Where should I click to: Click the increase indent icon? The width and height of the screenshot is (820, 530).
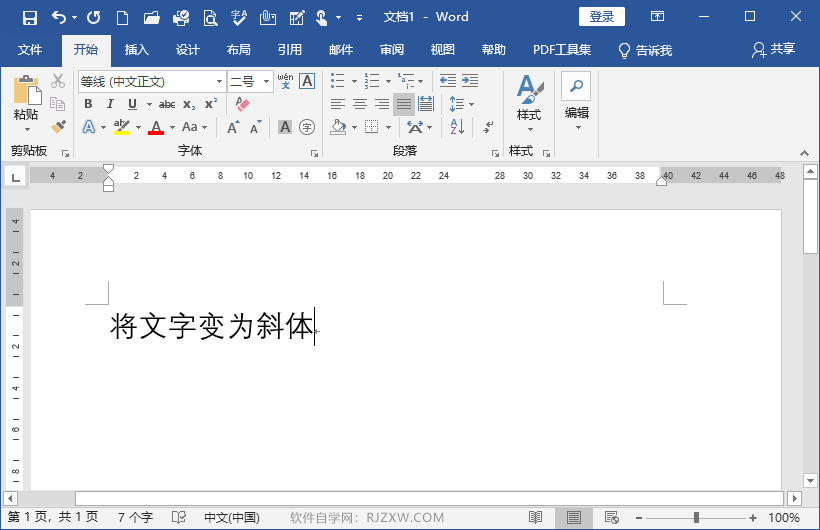coord(470,81)
